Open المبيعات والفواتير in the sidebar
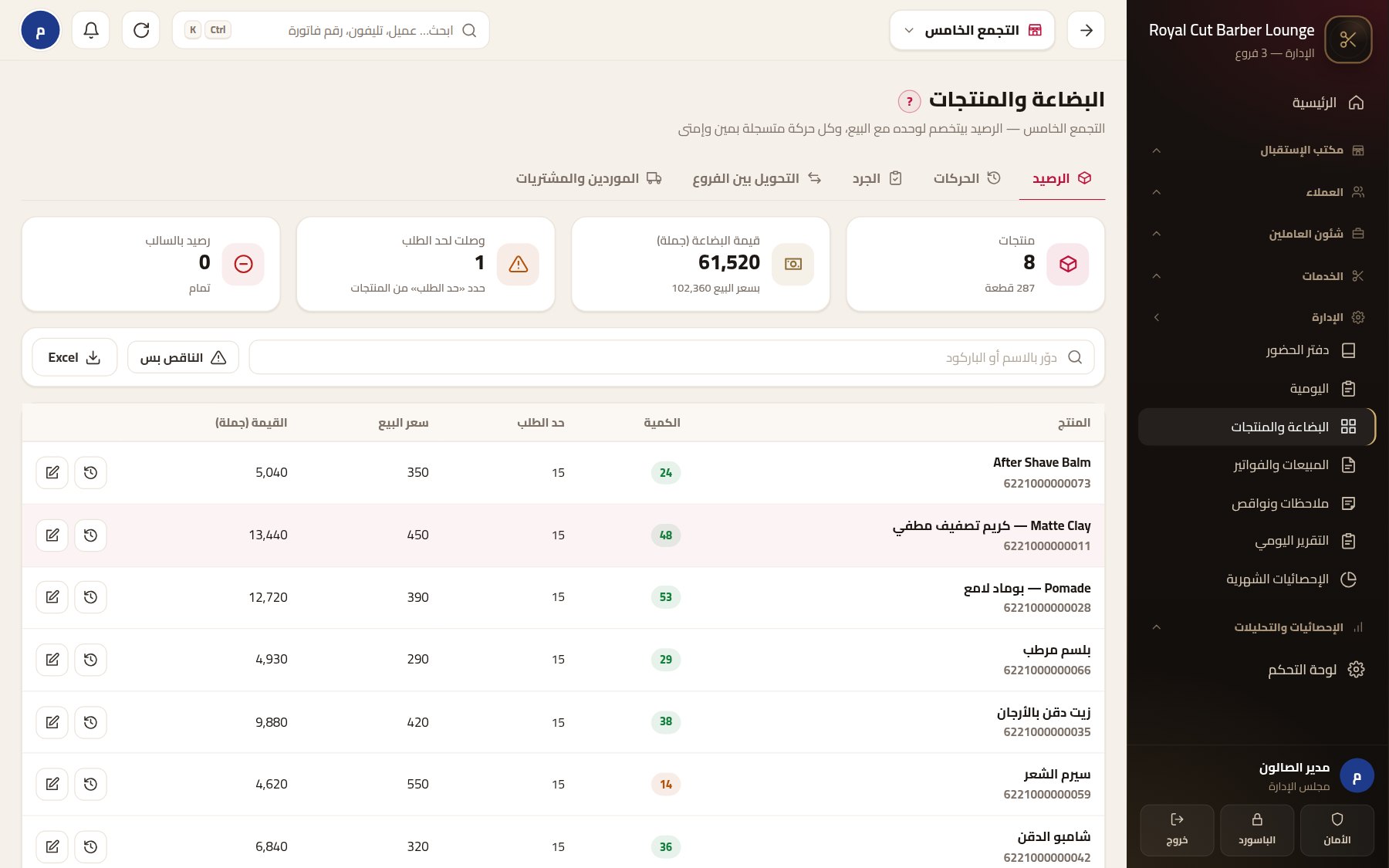This screenshot has width=1389, height=868. 1257,464
